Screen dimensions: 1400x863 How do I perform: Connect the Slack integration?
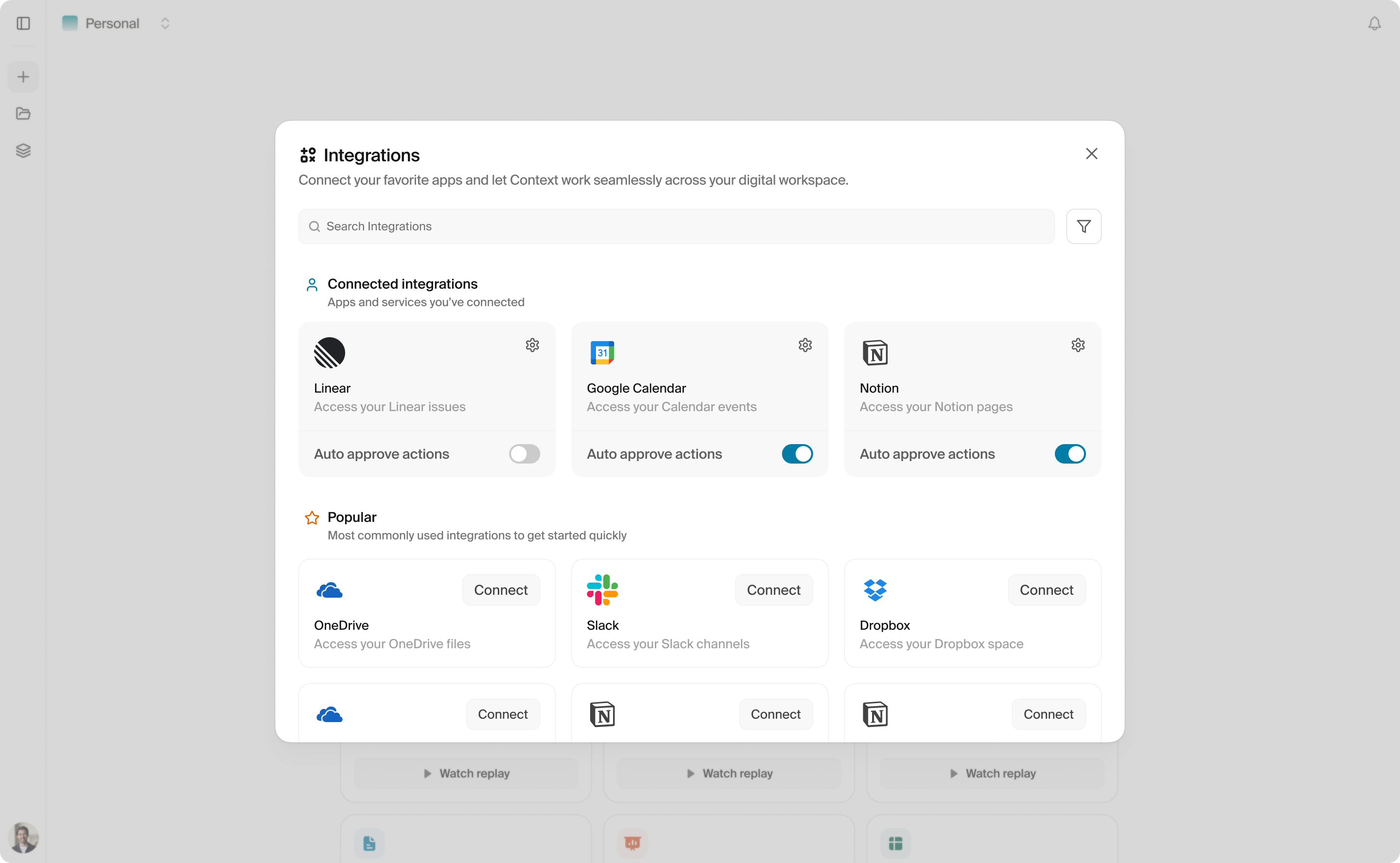click(x=774, y=589)
